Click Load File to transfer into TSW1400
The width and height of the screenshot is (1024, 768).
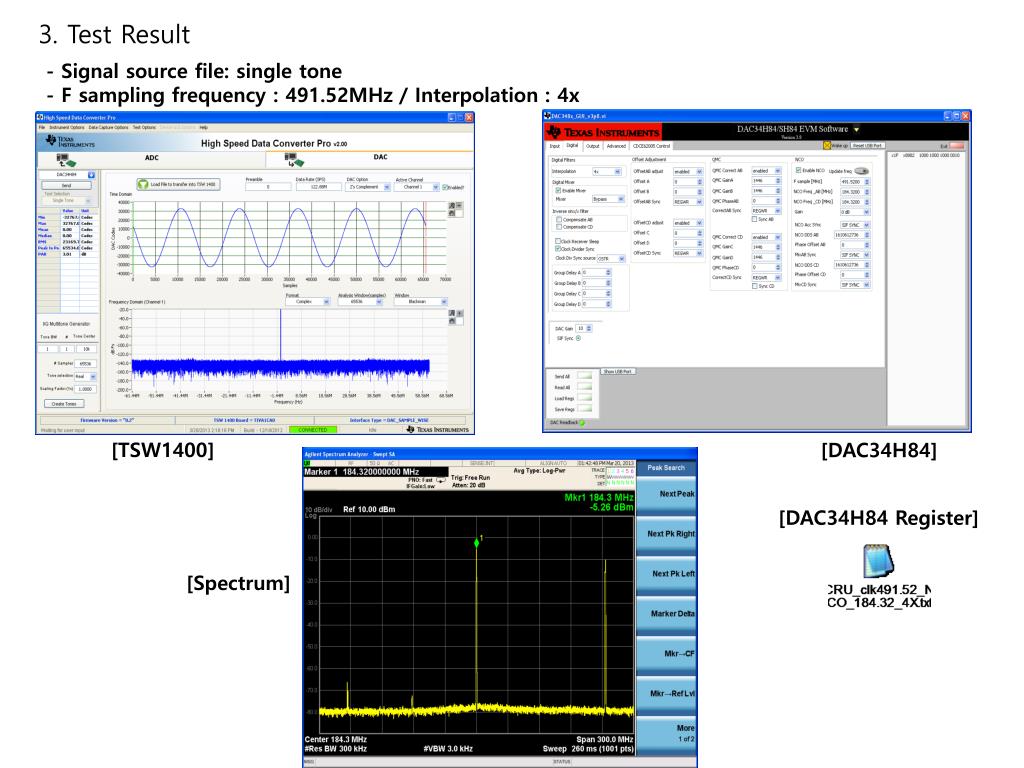pyautogui.click(x=178, y=185)
